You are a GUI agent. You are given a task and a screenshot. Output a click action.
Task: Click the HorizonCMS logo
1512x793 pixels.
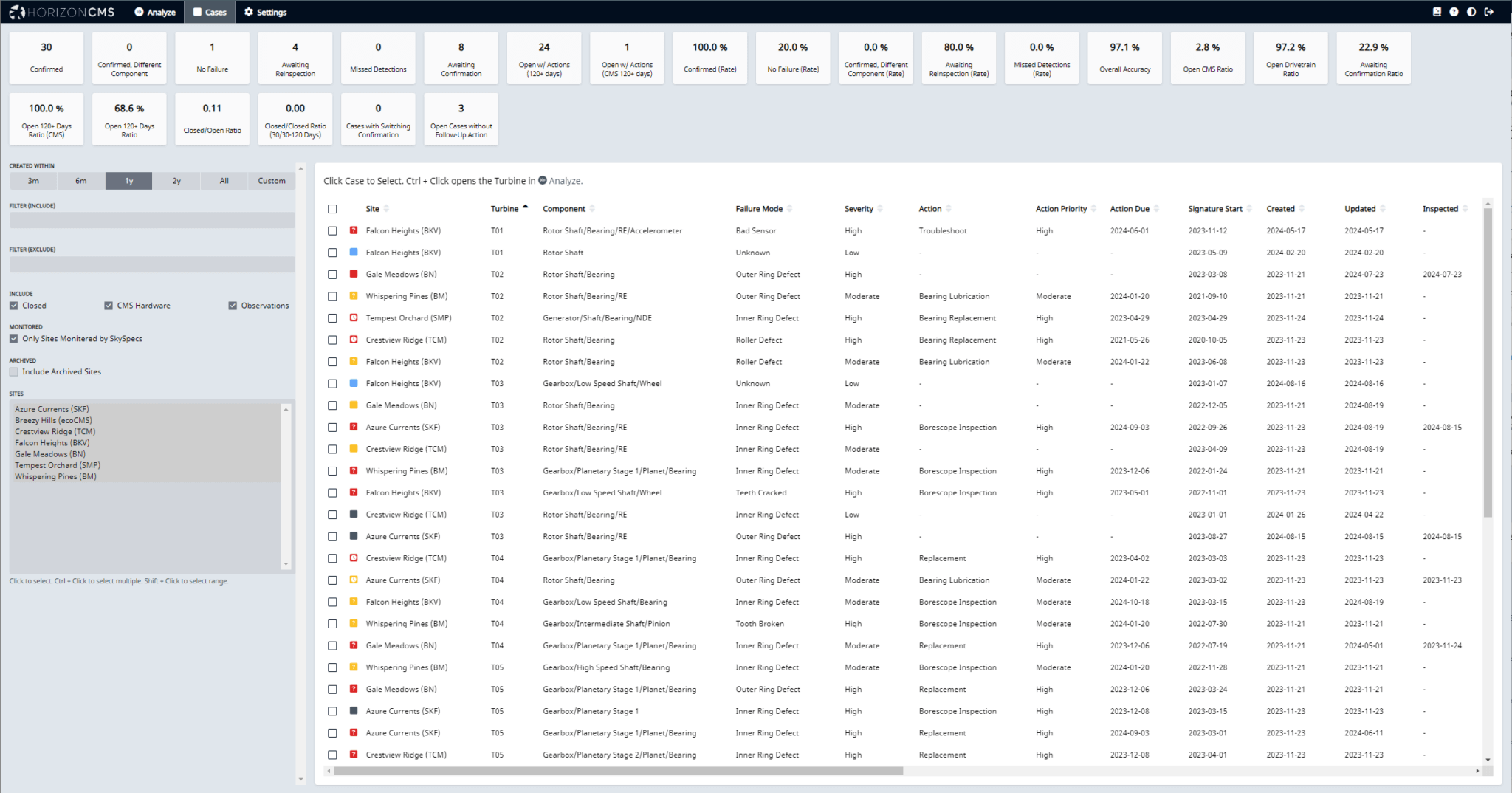click(x=62, y=12)
